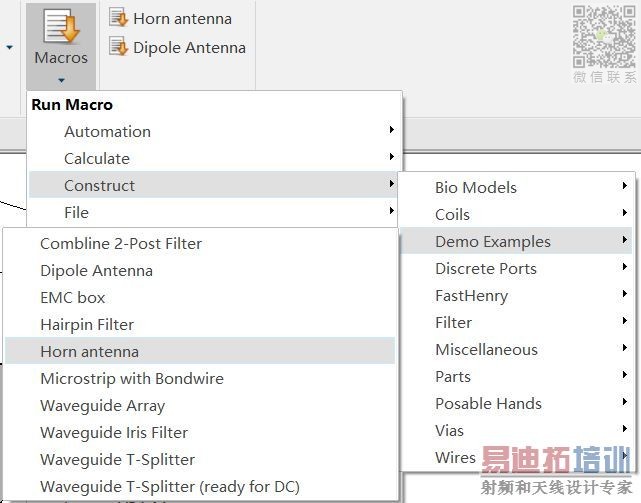
Task: Click the Macros ribbon icon
Action: tap(61, 27)
